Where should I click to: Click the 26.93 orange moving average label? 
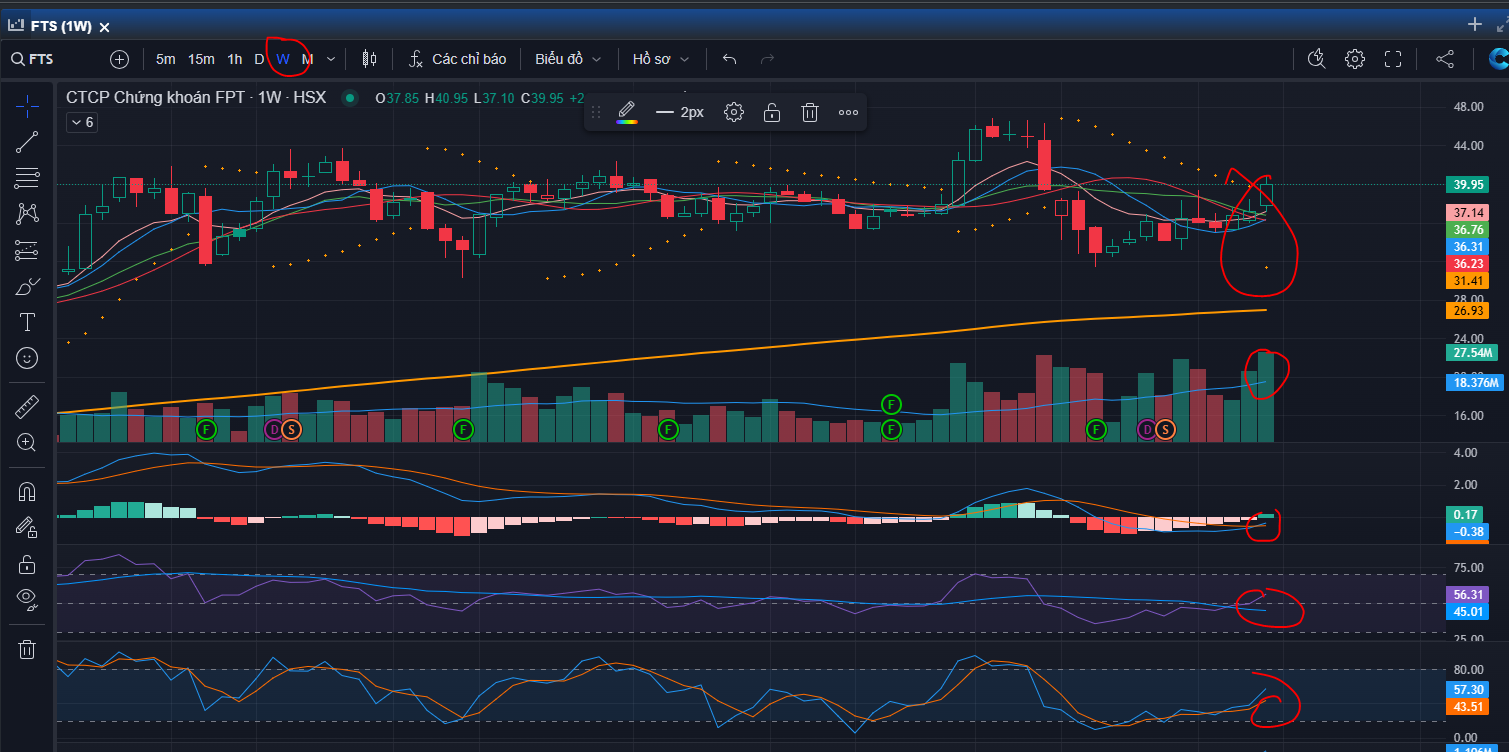click(1468, 311)
